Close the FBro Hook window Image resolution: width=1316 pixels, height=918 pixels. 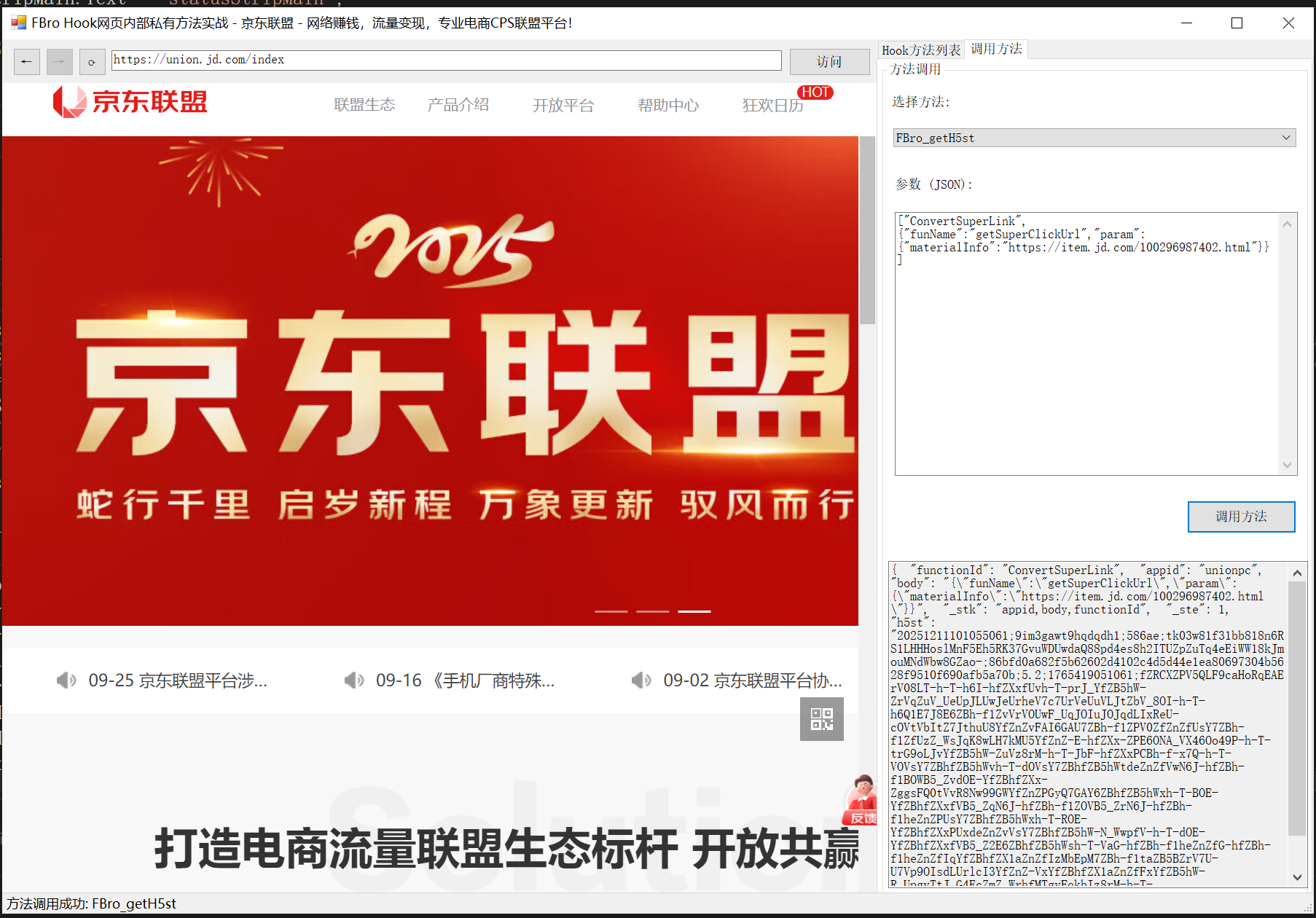(1288, 23)
